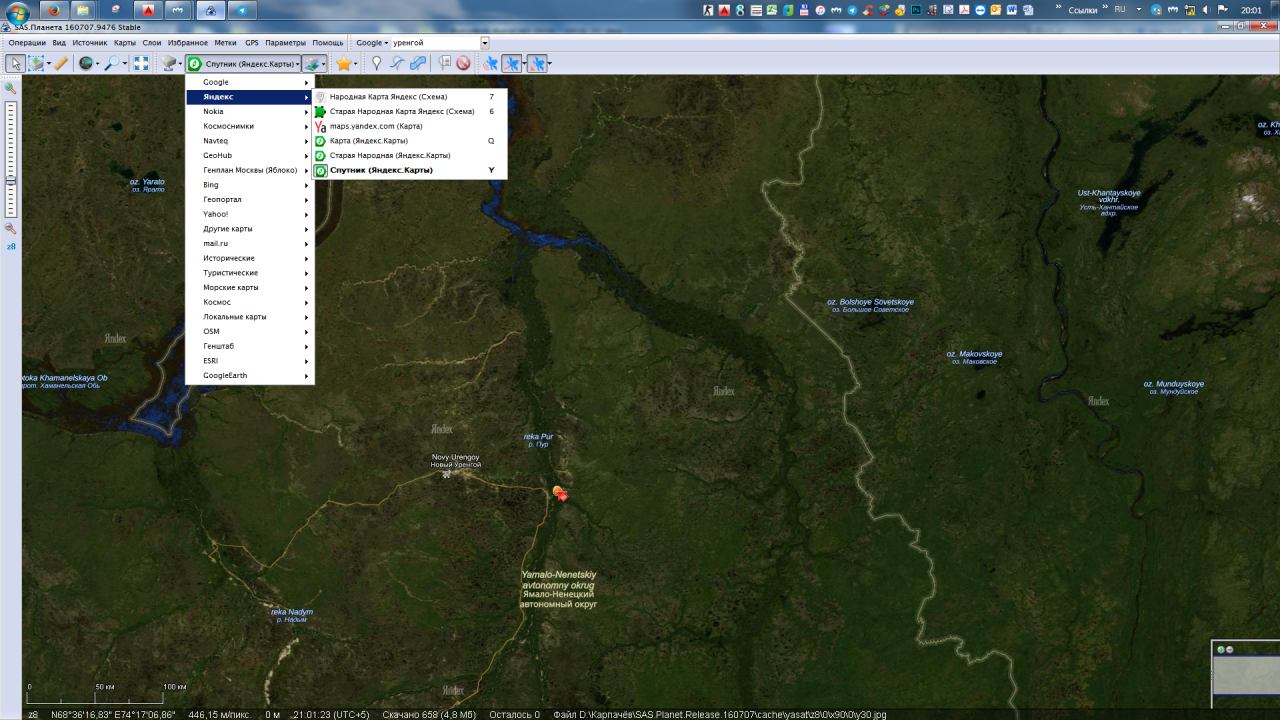1280x720 pixels.
Task: Click the globe go-to icon
Action: [x=86, y=63]
